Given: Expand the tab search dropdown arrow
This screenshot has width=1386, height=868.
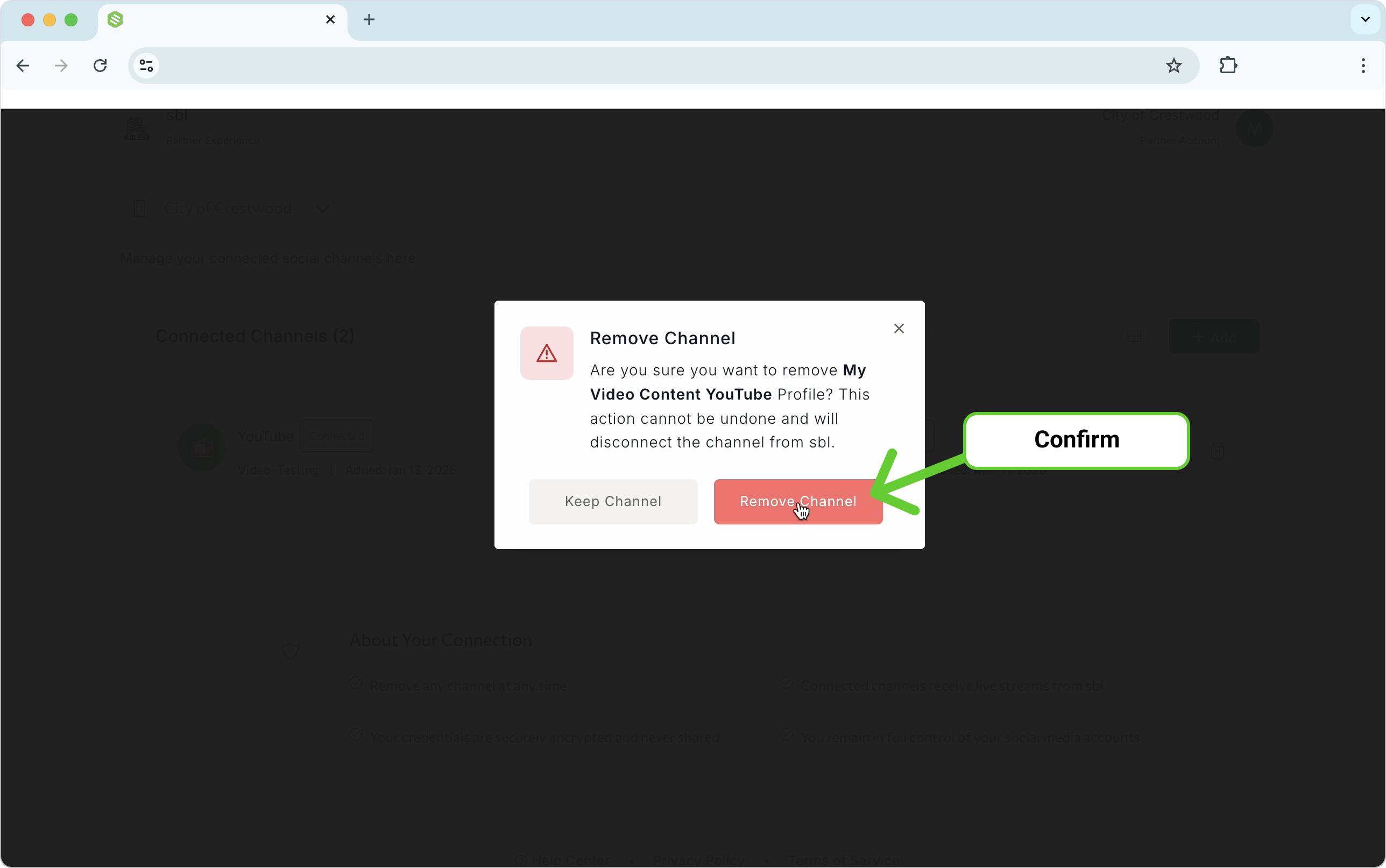Looking at the screenshot, I should 1365,19.
